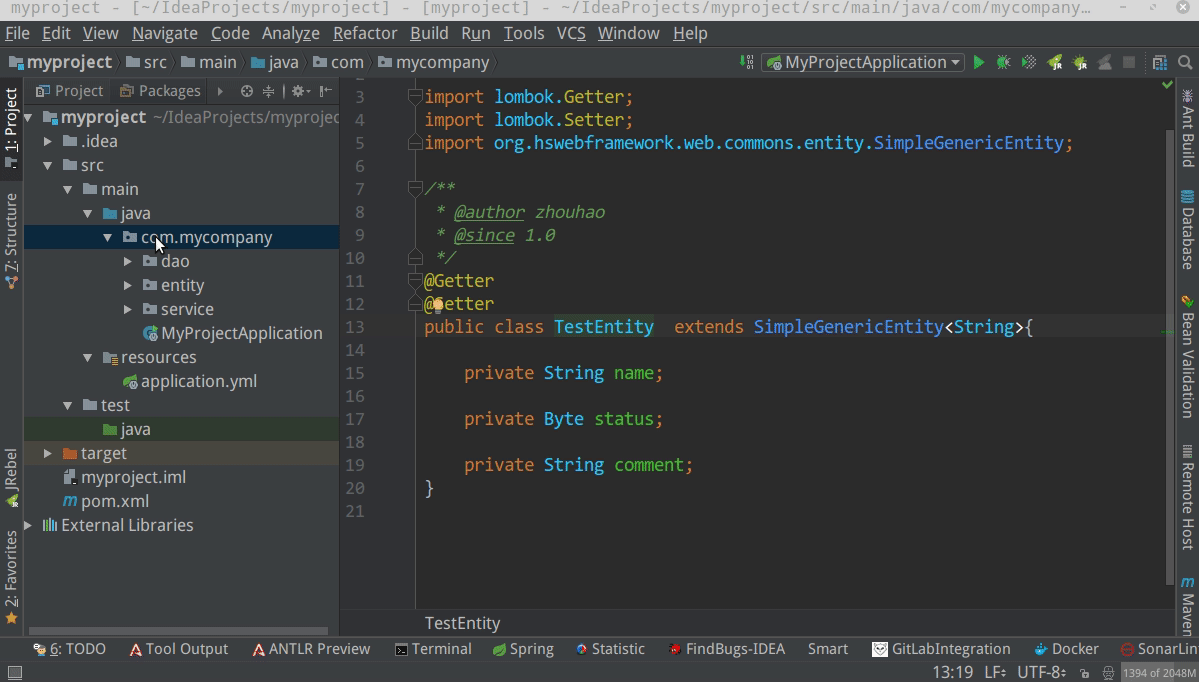Open project panel gear settings menu
The image size is (1199, 682).
point(300,91)
